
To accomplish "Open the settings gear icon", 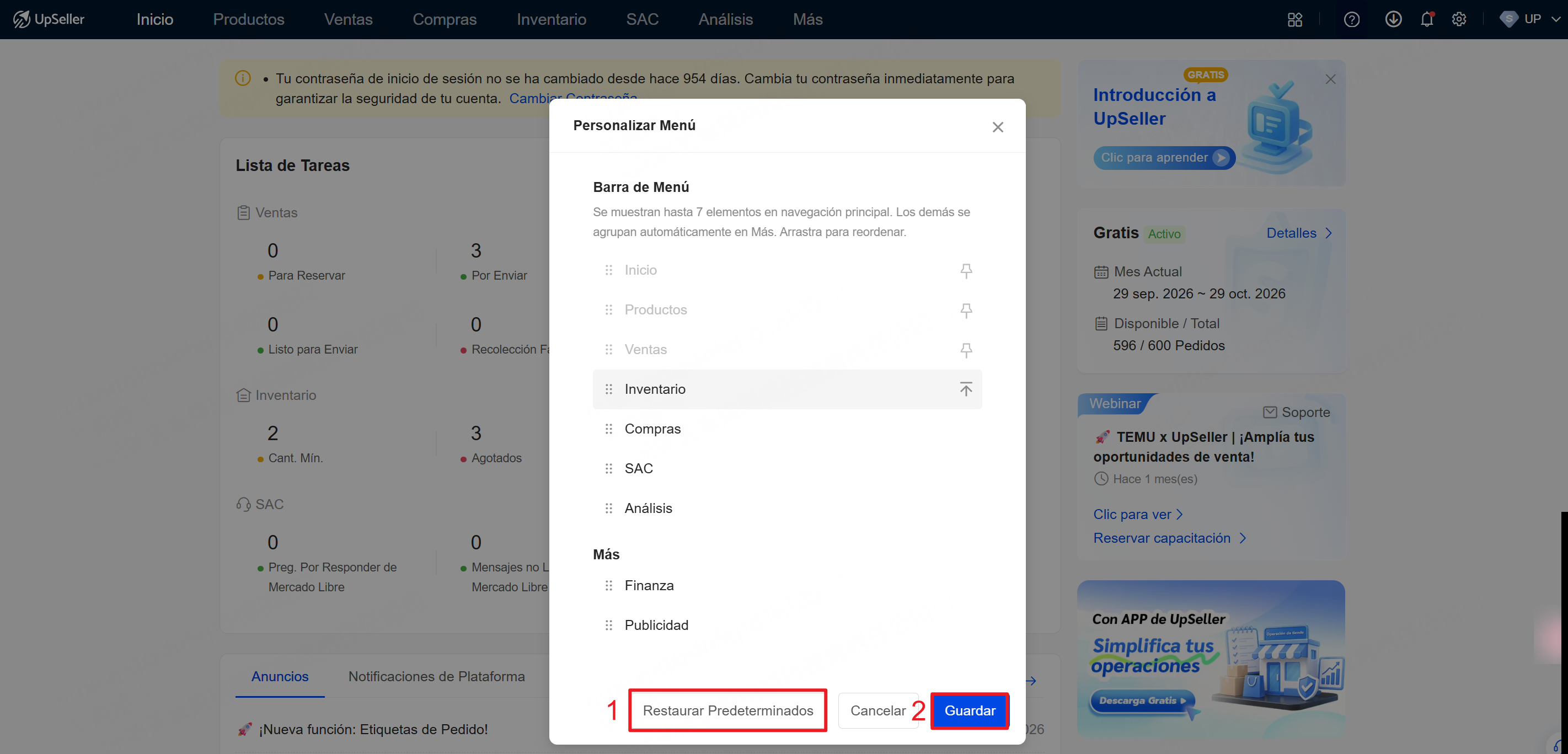I will tap(1459, 19).
